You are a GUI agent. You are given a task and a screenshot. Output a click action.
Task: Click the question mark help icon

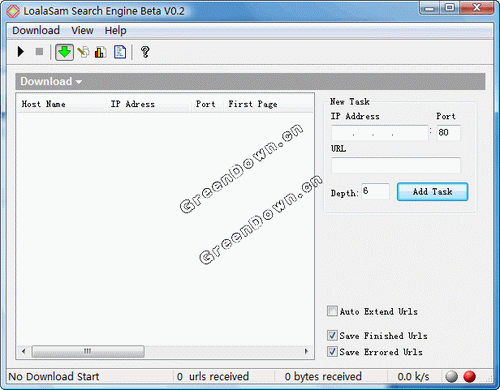point(145,52)
